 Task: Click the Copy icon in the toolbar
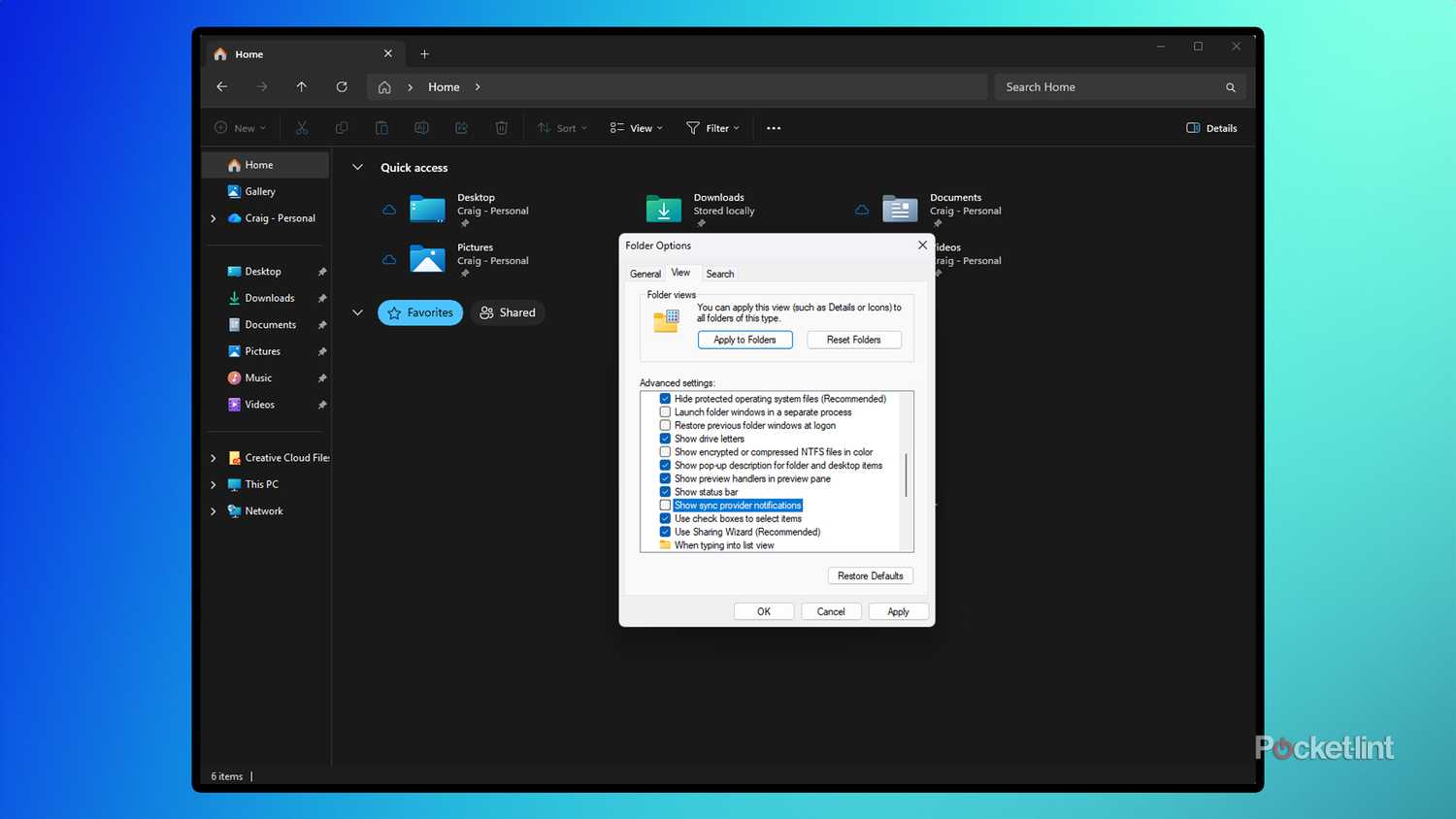point(342,127)
